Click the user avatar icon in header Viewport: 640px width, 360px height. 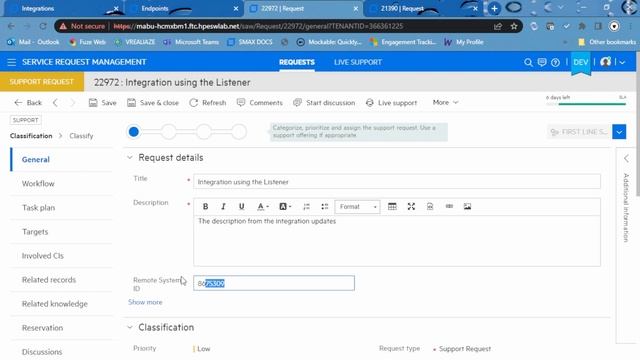[606, 62]
